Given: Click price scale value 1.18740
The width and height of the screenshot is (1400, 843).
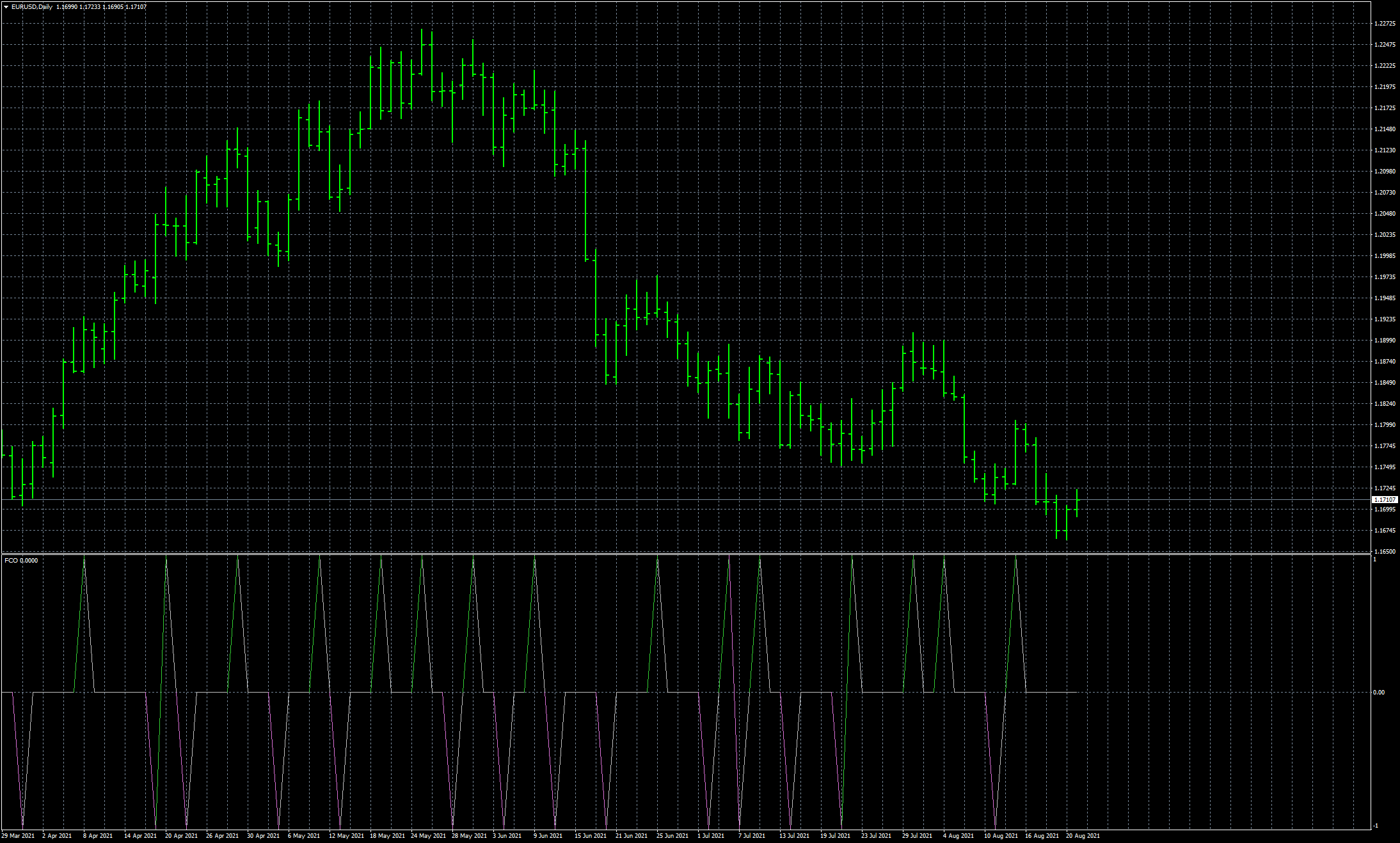Looking at the screenshot, I should coord(1385,362).
